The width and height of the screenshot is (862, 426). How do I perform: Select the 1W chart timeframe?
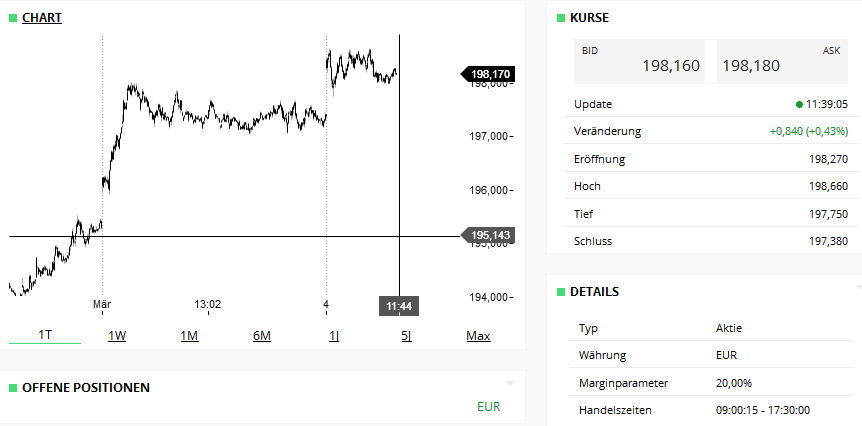[x=117, y=335]
